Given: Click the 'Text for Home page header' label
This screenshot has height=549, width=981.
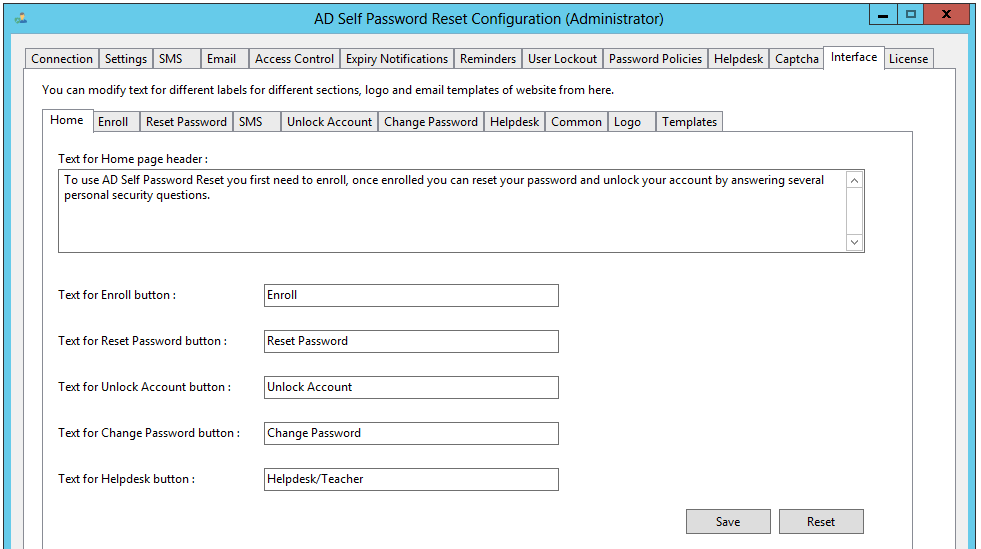Looking at the screenshot, I should click(x=133, y=159).
